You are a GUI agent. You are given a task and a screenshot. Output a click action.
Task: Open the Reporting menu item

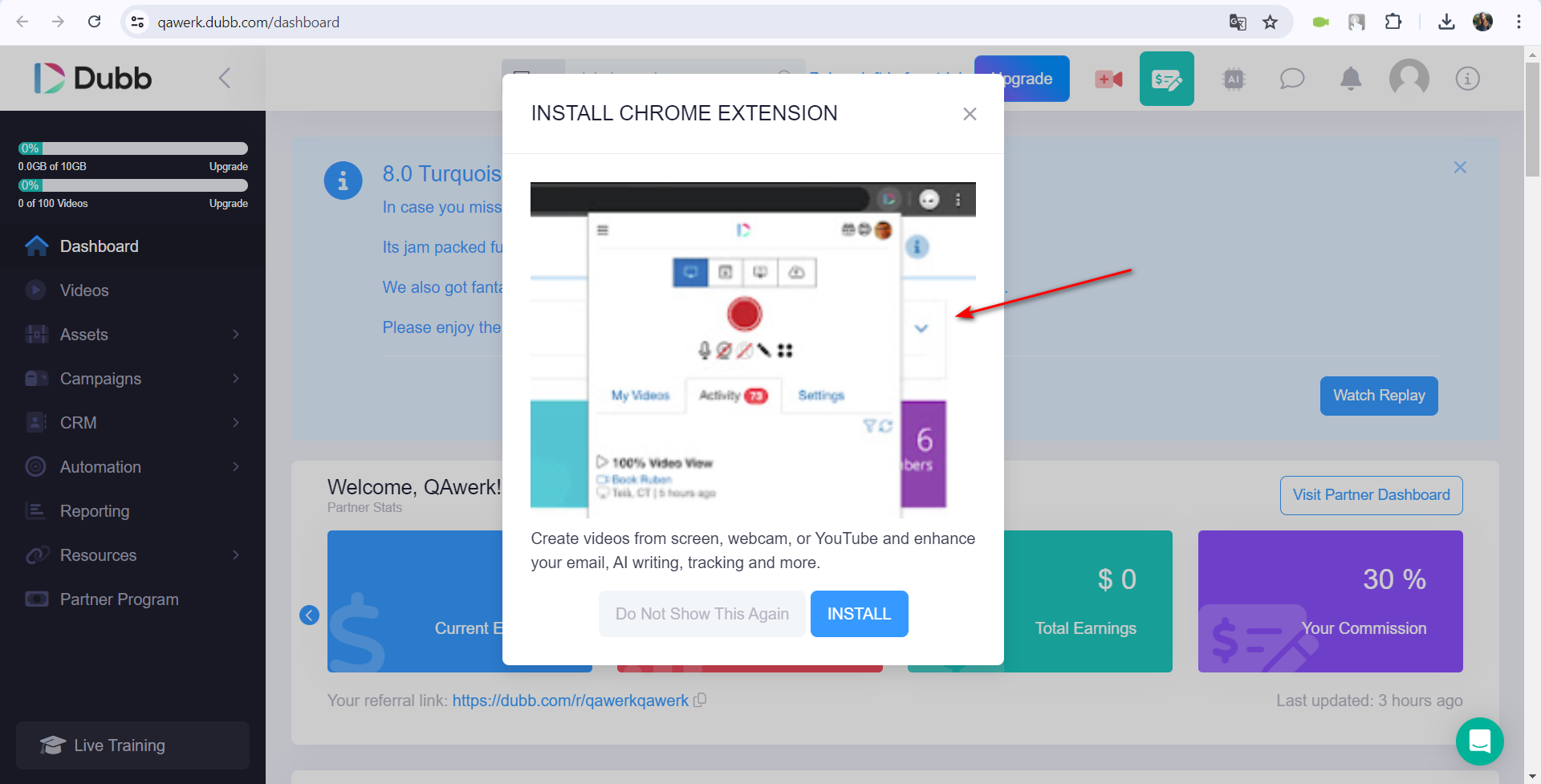pos(132,511)
